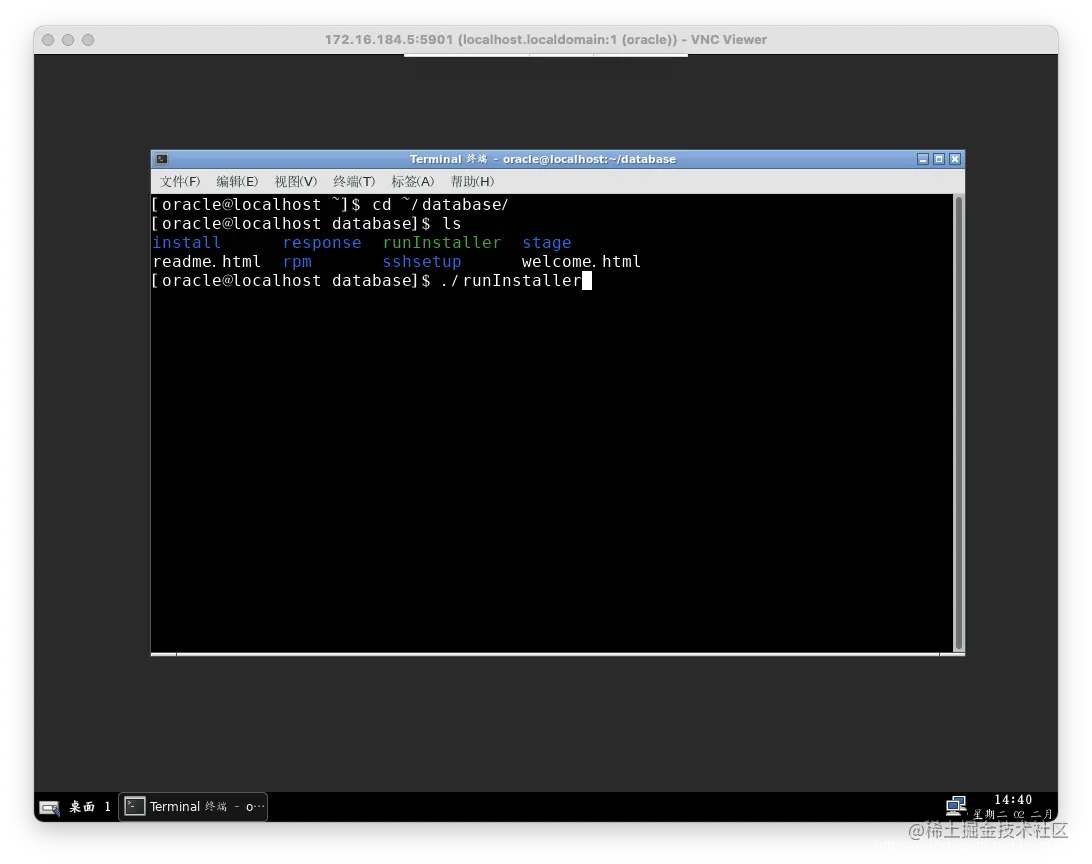Click the terminal window menu icon in titlebar
This screenshot has height=864, width=1092.
click(162, 159)
